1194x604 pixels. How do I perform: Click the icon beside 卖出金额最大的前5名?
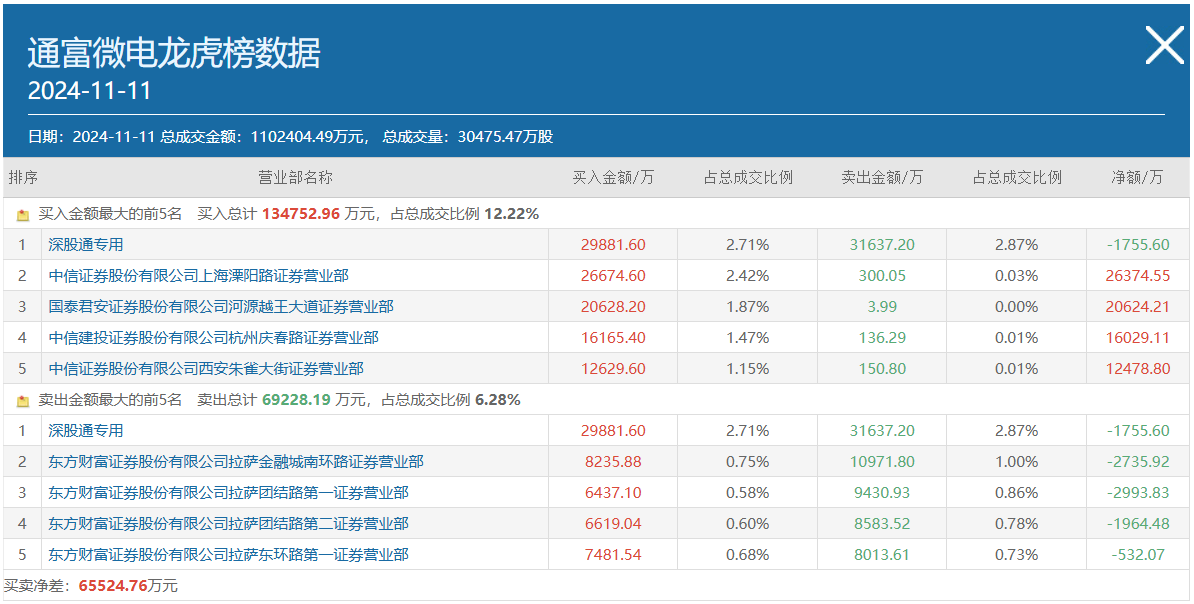tap(23, 401)
